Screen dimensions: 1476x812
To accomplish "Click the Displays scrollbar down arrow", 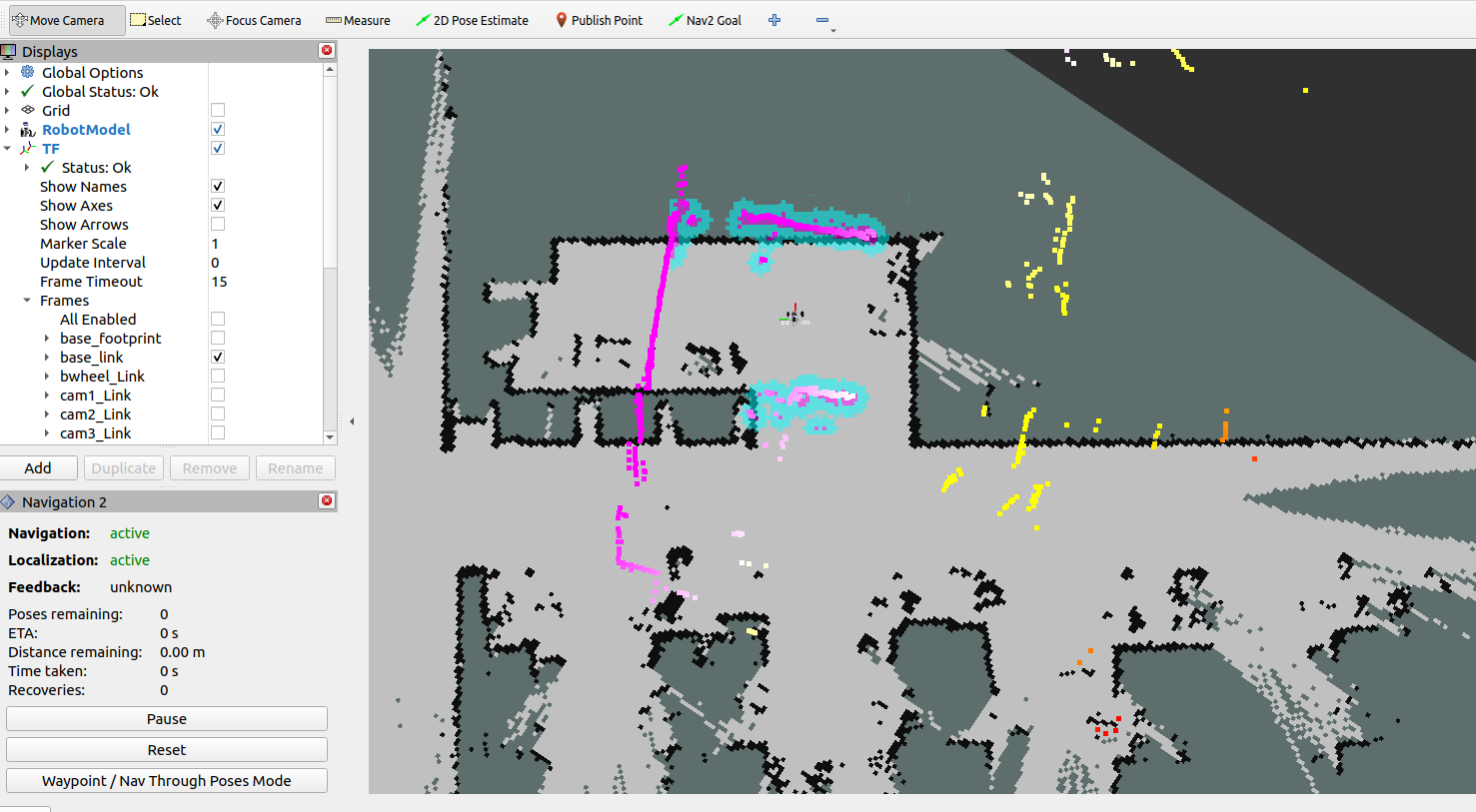I will tap(330, 437).
